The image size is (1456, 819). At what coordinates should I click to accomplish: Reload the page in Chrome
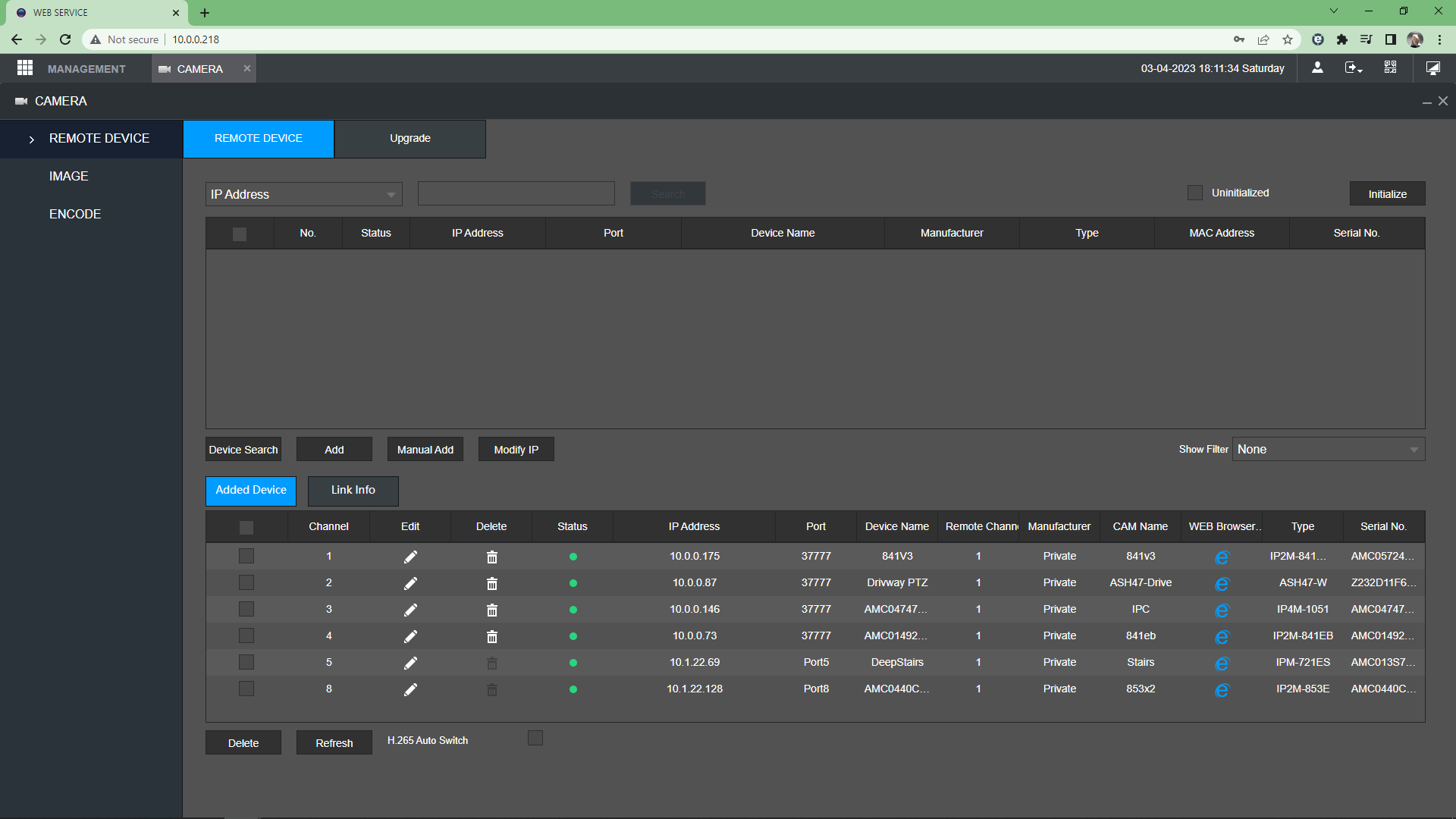tap(65, 39)
